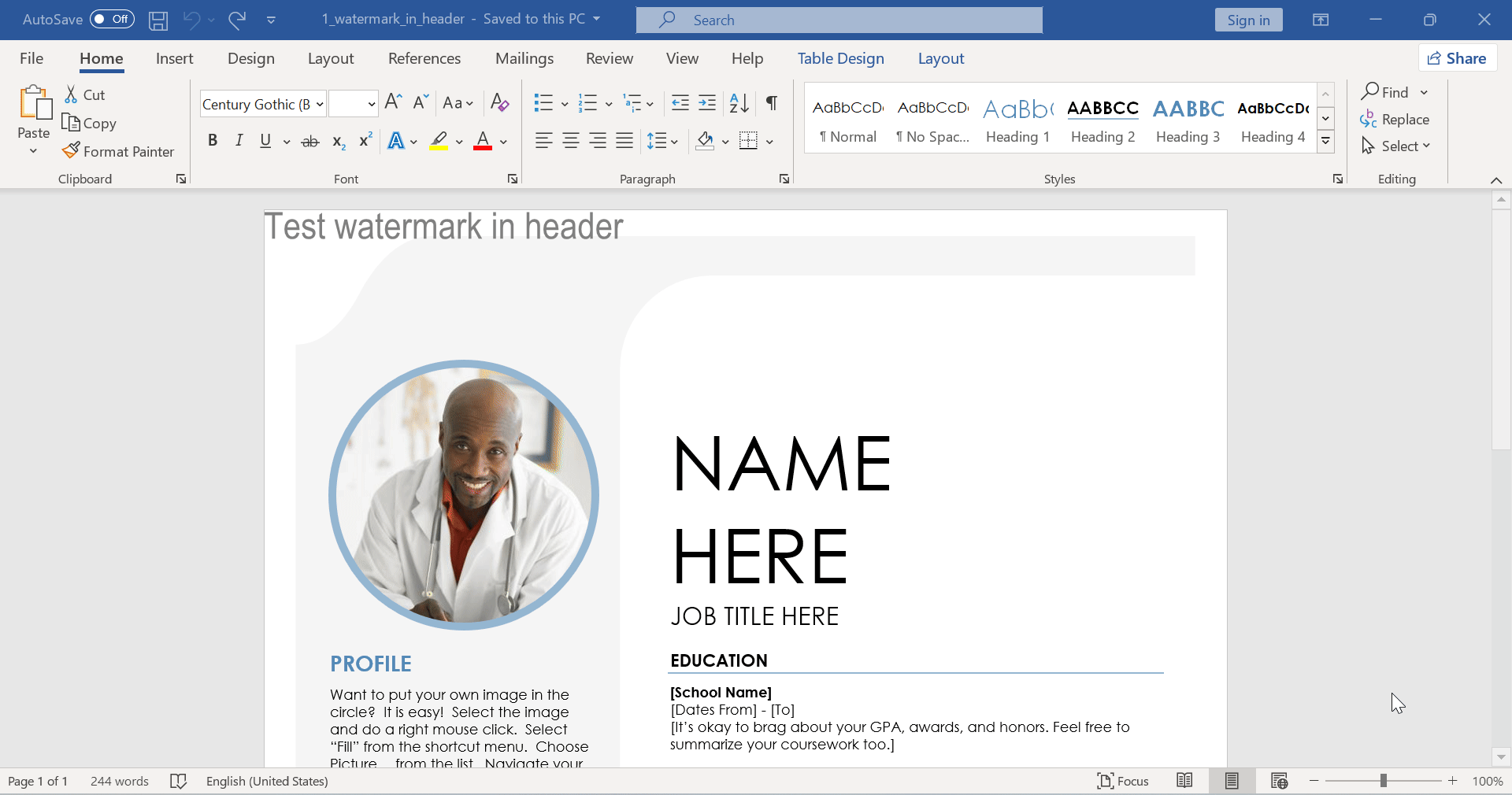Click the Clear All Formatting icon
Viewport: 1512px width, 795px height.
[500, 102]
